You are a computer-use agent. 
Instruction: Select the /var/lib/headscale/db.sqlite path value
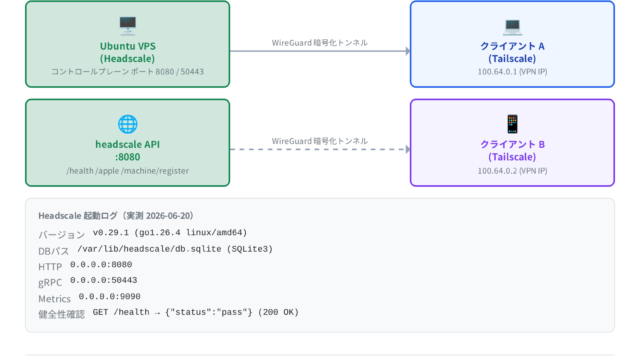pyautogui.click(x=175, y=249)
